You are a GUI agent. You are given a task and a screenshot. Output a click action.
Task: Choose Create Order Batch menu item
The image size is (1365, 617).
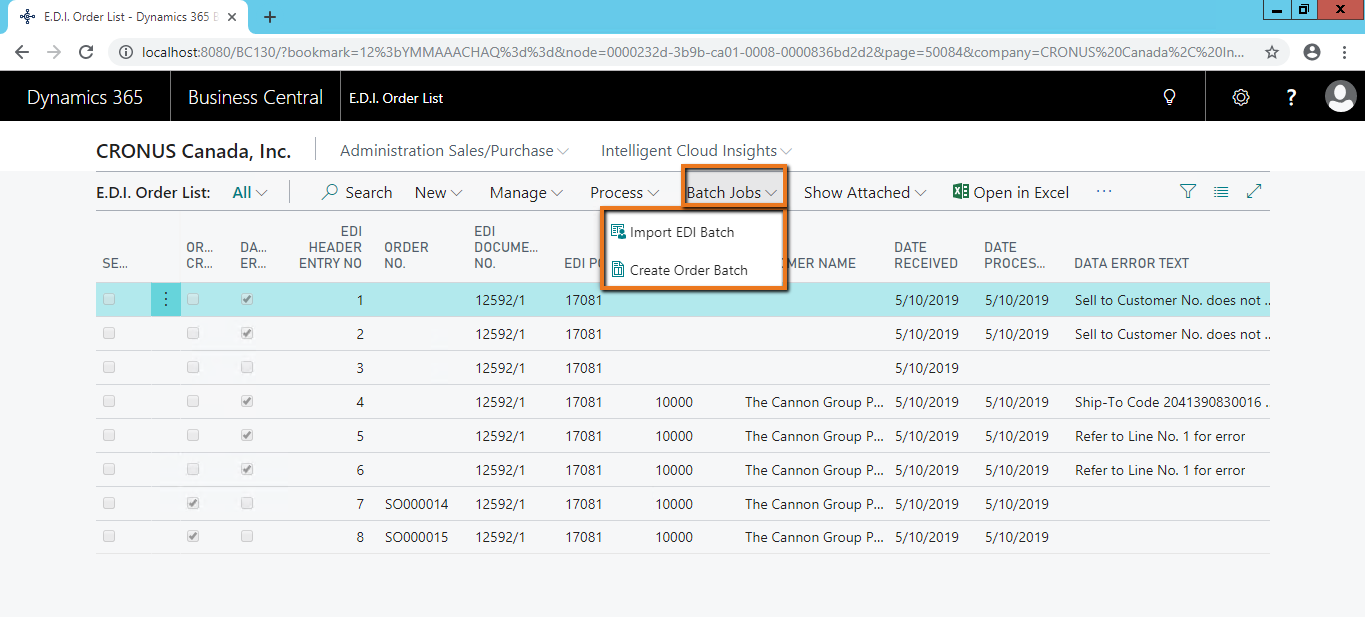point(688,270)
